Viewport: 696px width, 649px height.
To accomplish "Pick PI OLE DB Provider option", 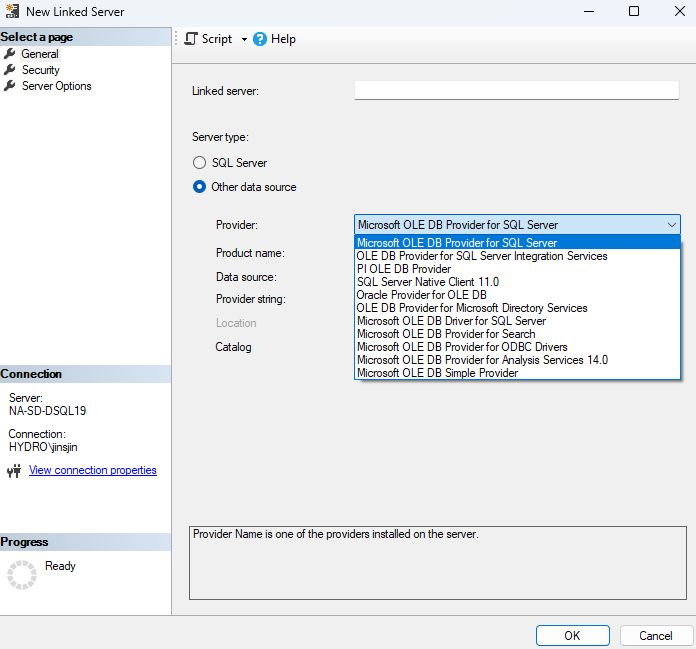I will coord(517,269).
